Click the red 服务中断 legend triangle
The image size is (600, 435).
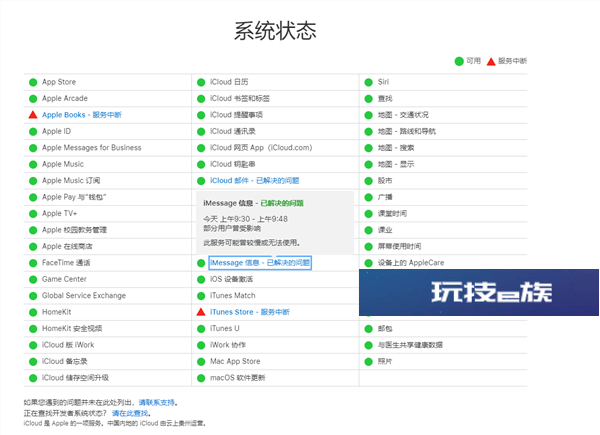tap(491, 61)
